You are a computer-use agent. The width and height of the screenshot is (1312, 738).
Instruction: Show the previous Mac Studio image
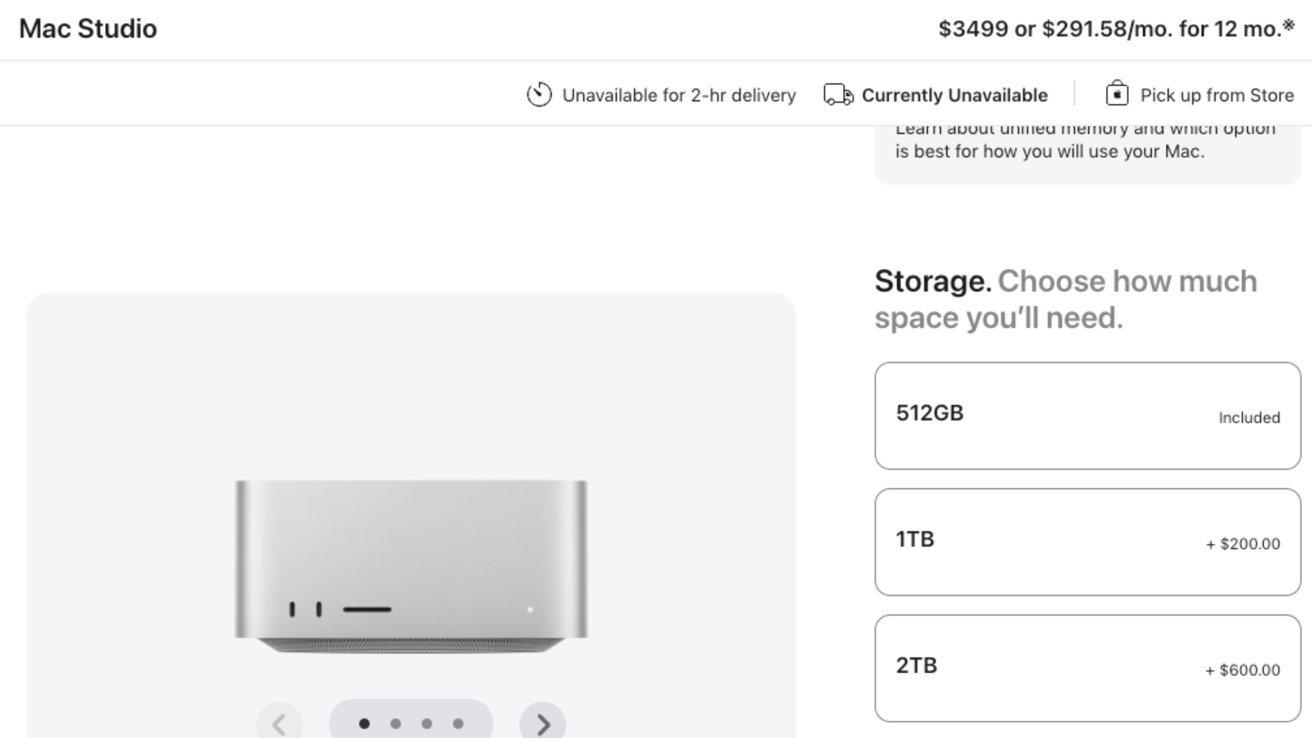coord(280,723)
